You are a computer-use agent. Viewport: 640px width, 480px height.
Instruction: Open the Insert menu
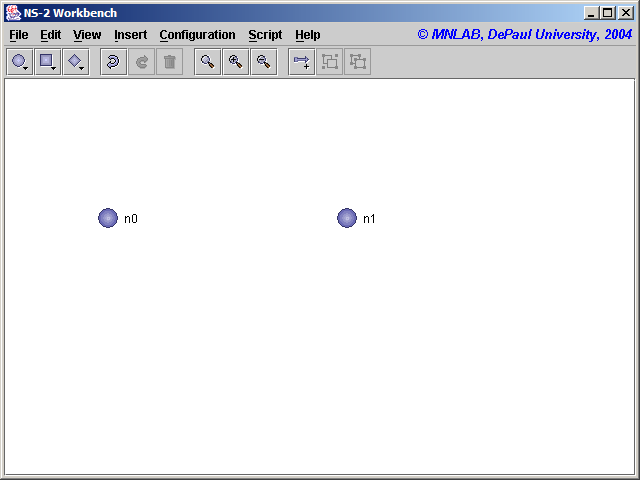131,35
